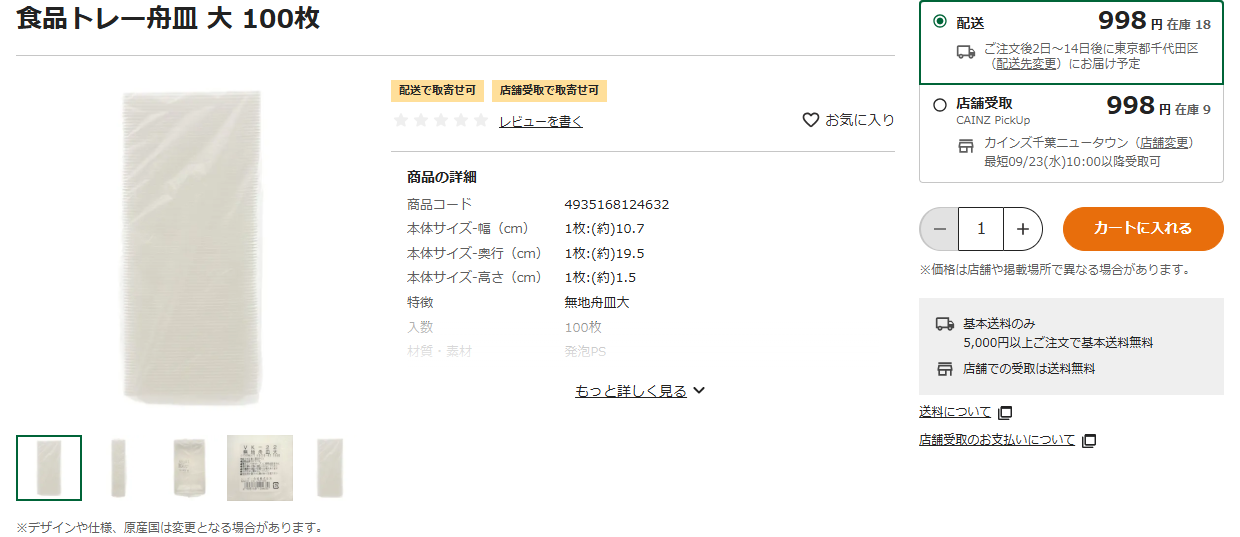
Task: Open external link icon beside 店舗受取のお支払いについて
Action: 1089,440
